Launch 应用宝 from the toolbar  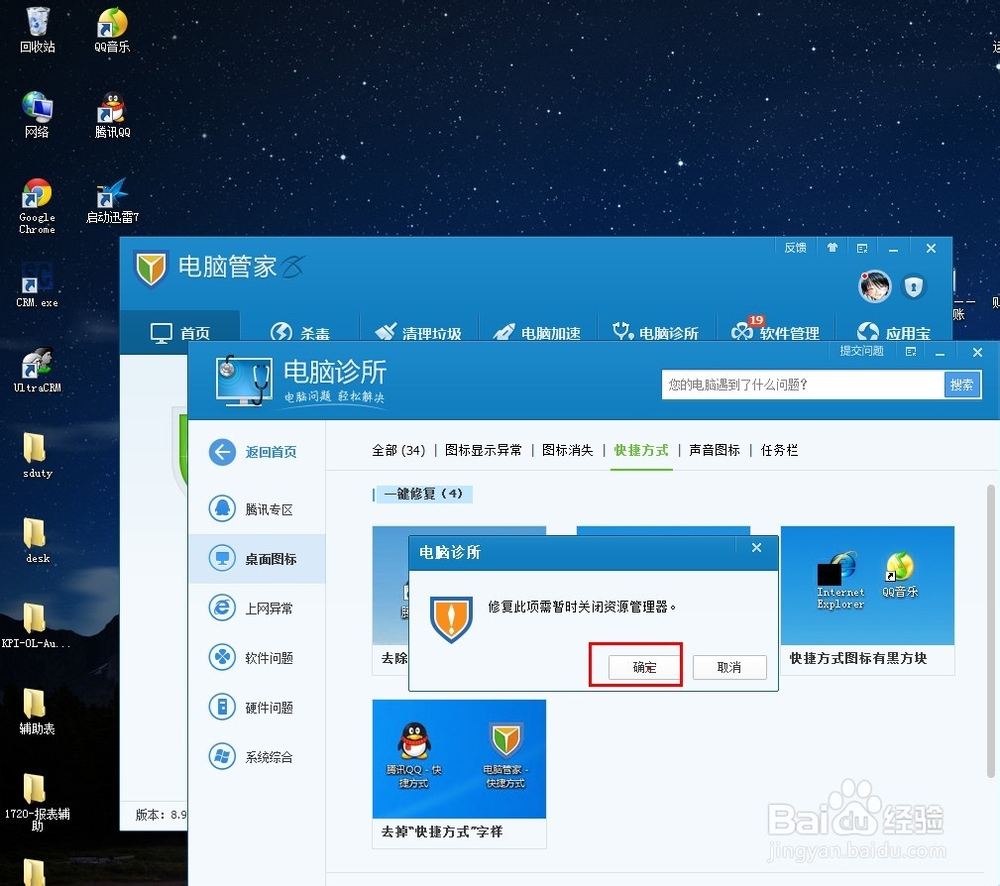[x=893, y=332]
